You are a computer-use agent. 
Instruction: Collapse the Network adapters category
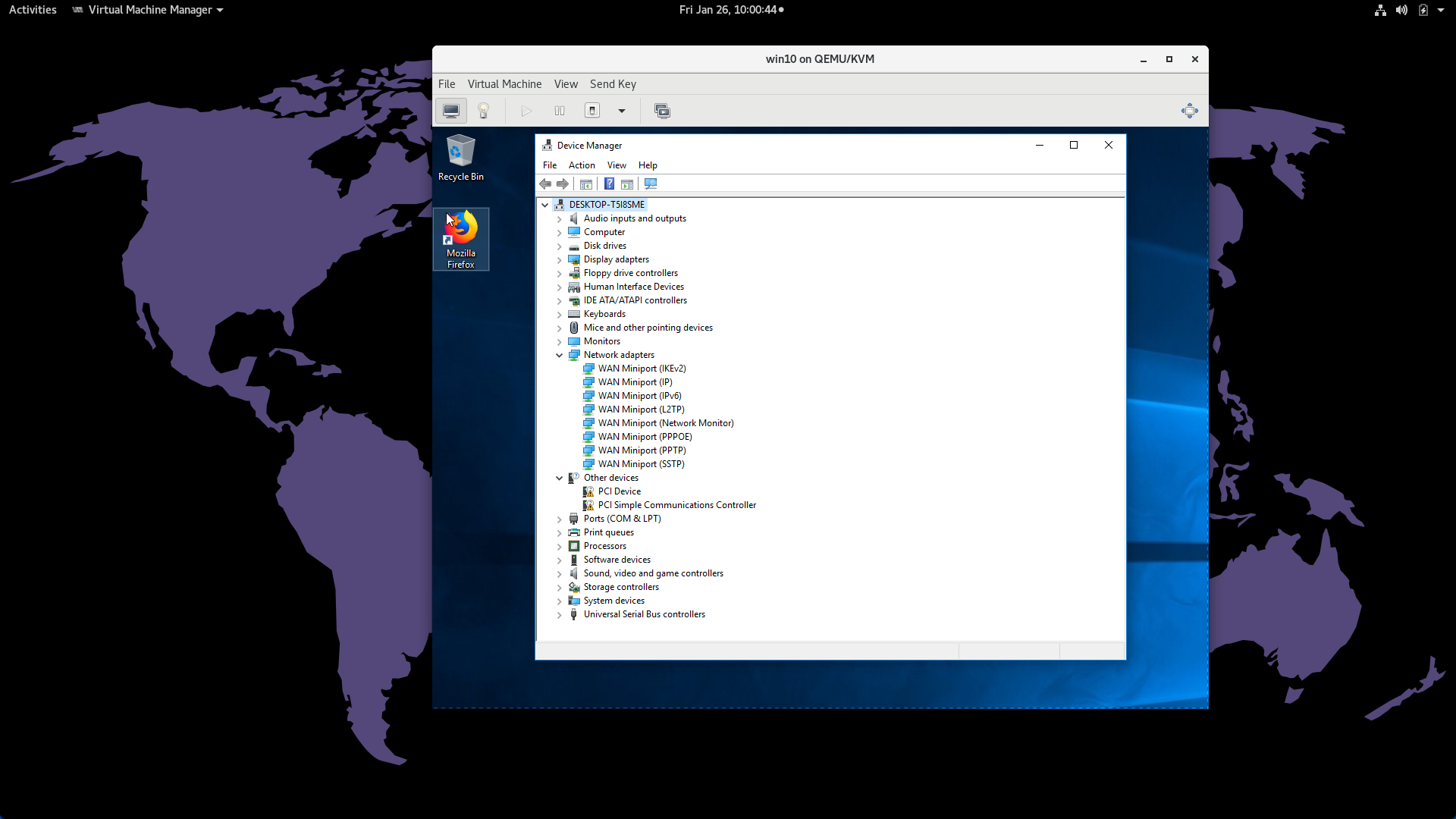click(x=560, y=355)
